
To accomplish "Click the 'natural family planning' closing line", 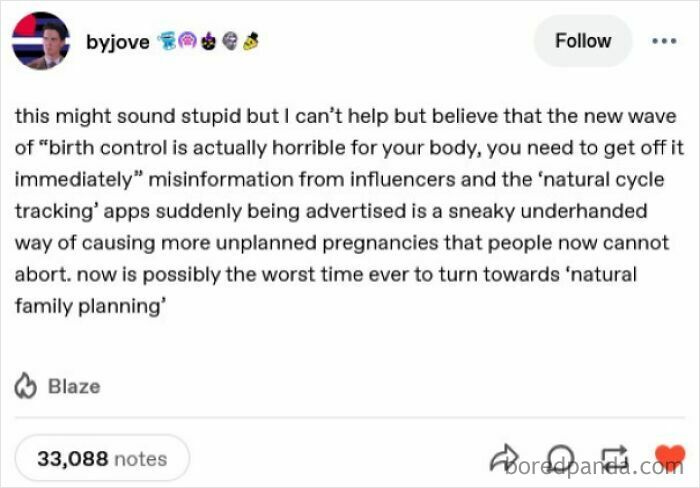I will click(x=88, y=307).
